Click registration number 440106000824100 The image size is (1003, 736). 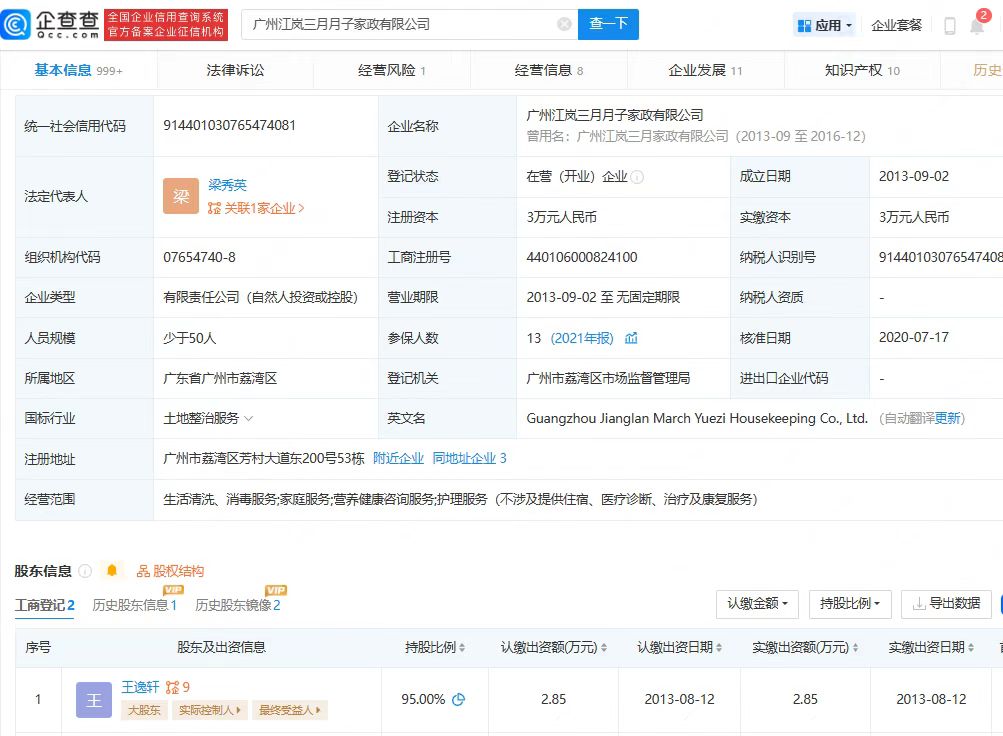(581, 257)
